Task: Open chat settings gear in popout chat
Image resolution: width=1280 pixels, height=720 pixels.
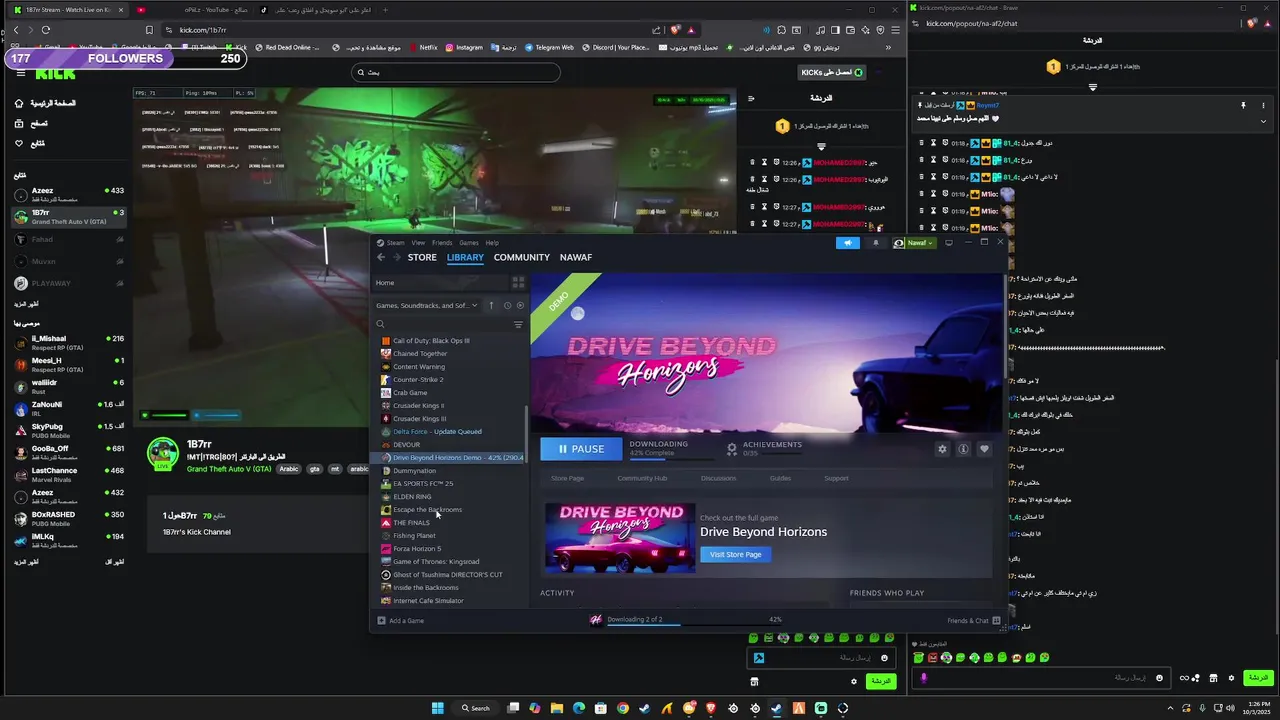Action: [1229, 678]
